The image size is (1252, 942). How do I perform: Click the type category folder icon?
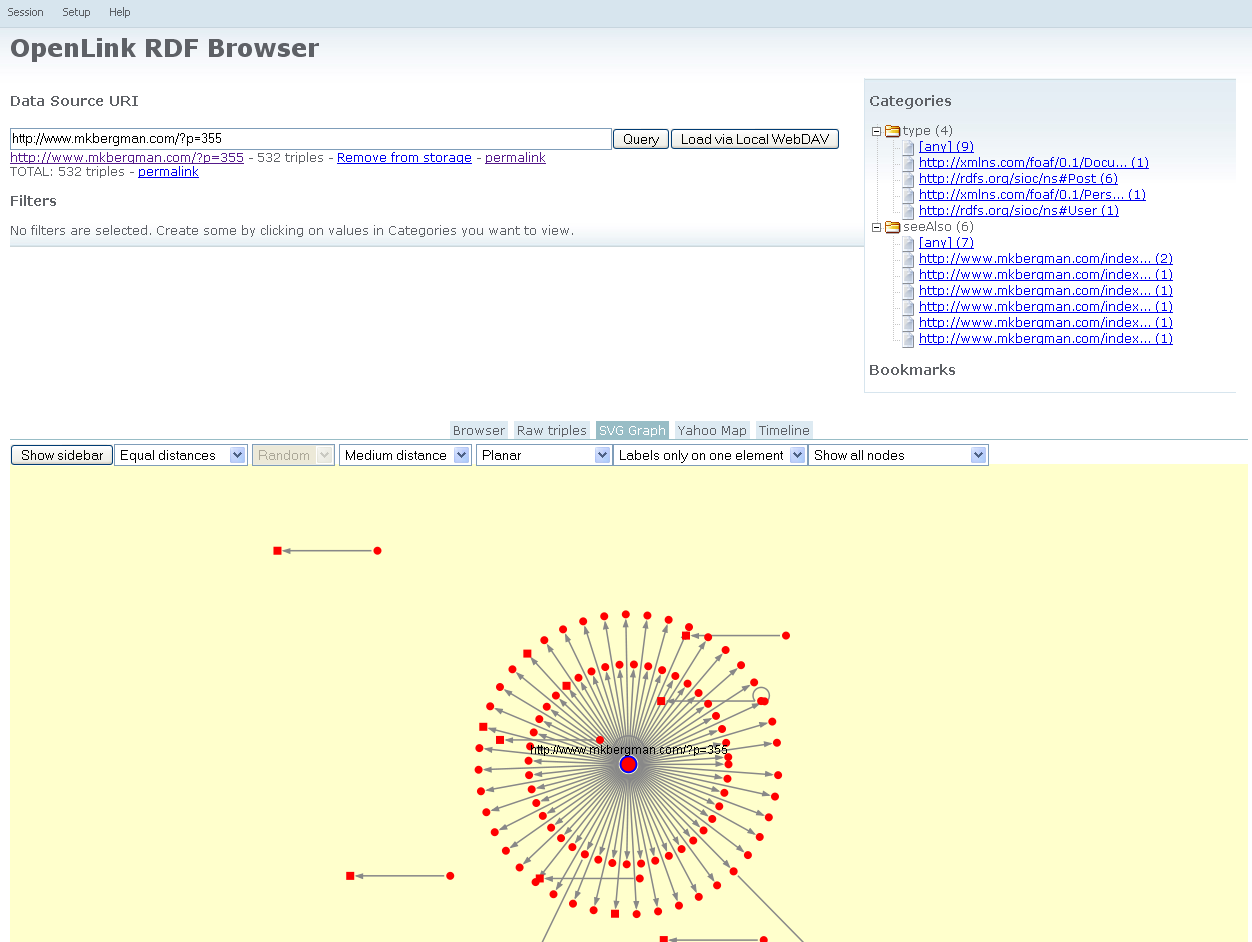click(x=892, y=130)
